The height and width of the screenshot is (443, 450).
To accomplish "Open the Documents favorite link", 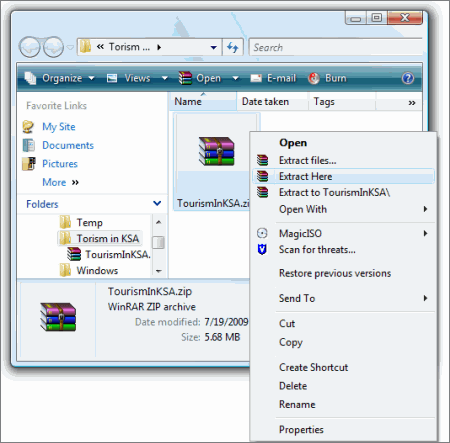I will click(x=68, y=145).
